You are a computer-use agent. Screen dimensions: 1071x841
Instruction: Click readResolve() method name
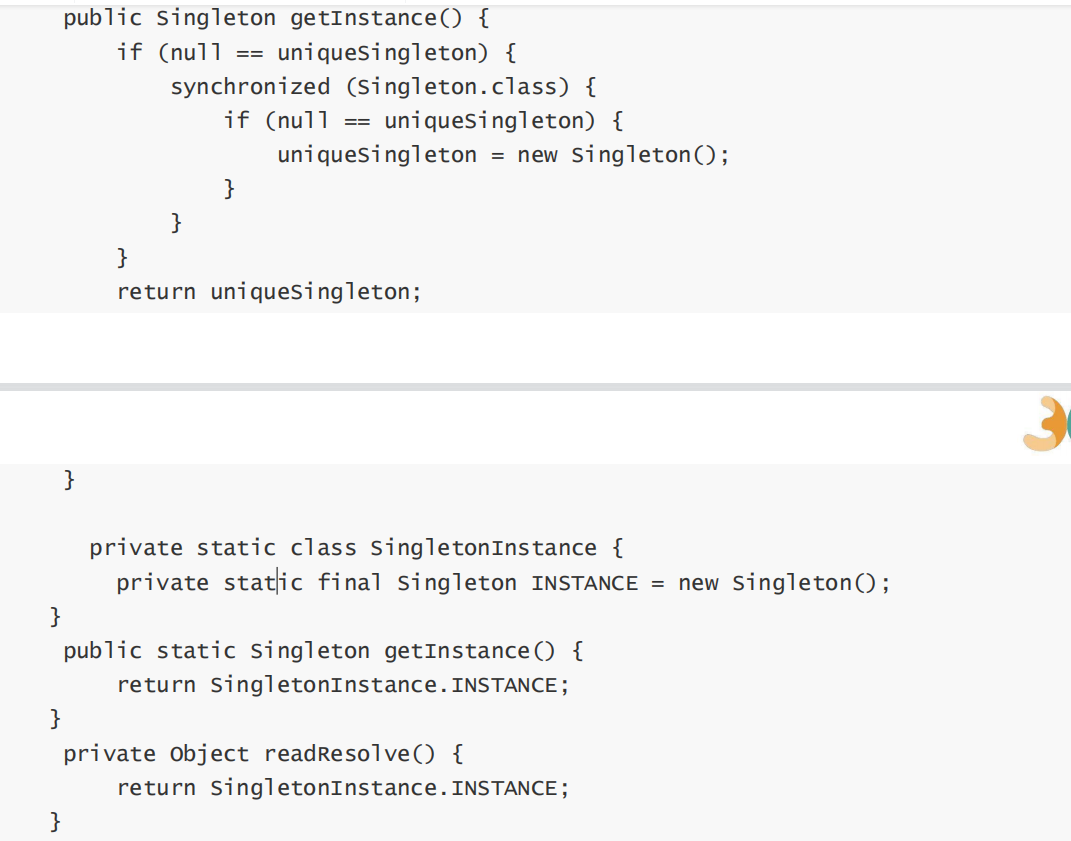point(349,754)
